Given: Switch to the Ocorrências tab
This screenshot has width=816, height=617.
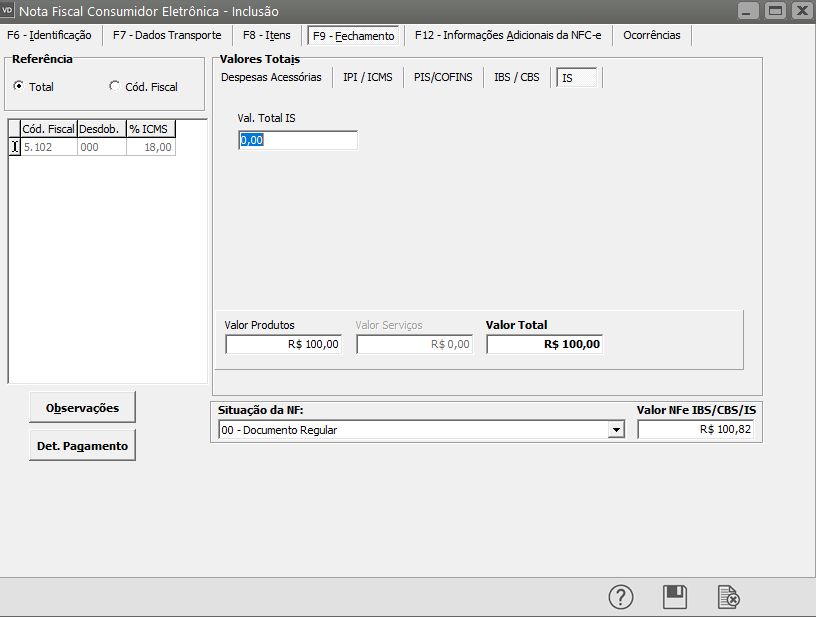Looking at the screenshot, I should [x=651, y=35].
